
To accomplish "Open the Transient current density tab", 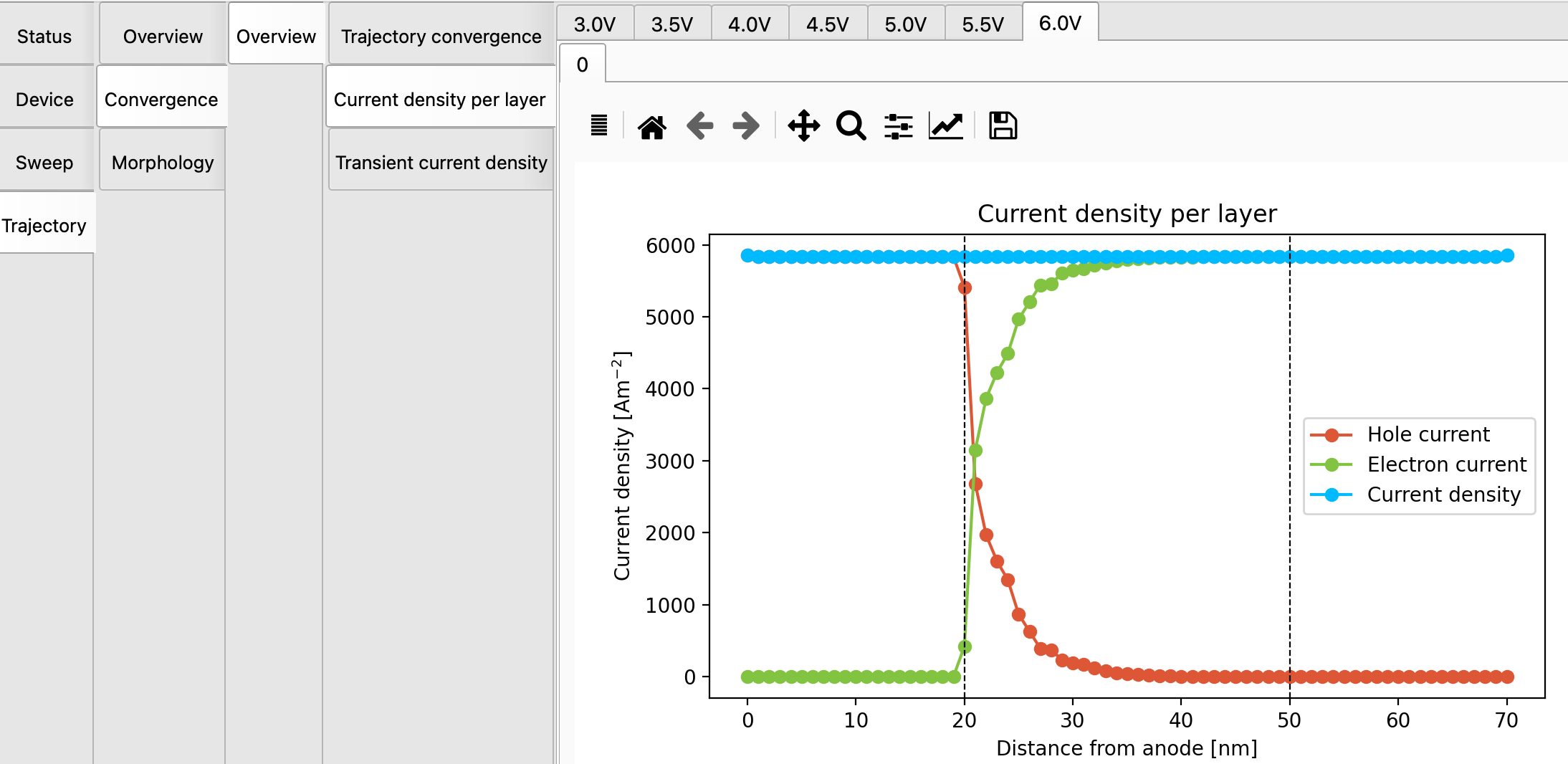I will point(441,163).
